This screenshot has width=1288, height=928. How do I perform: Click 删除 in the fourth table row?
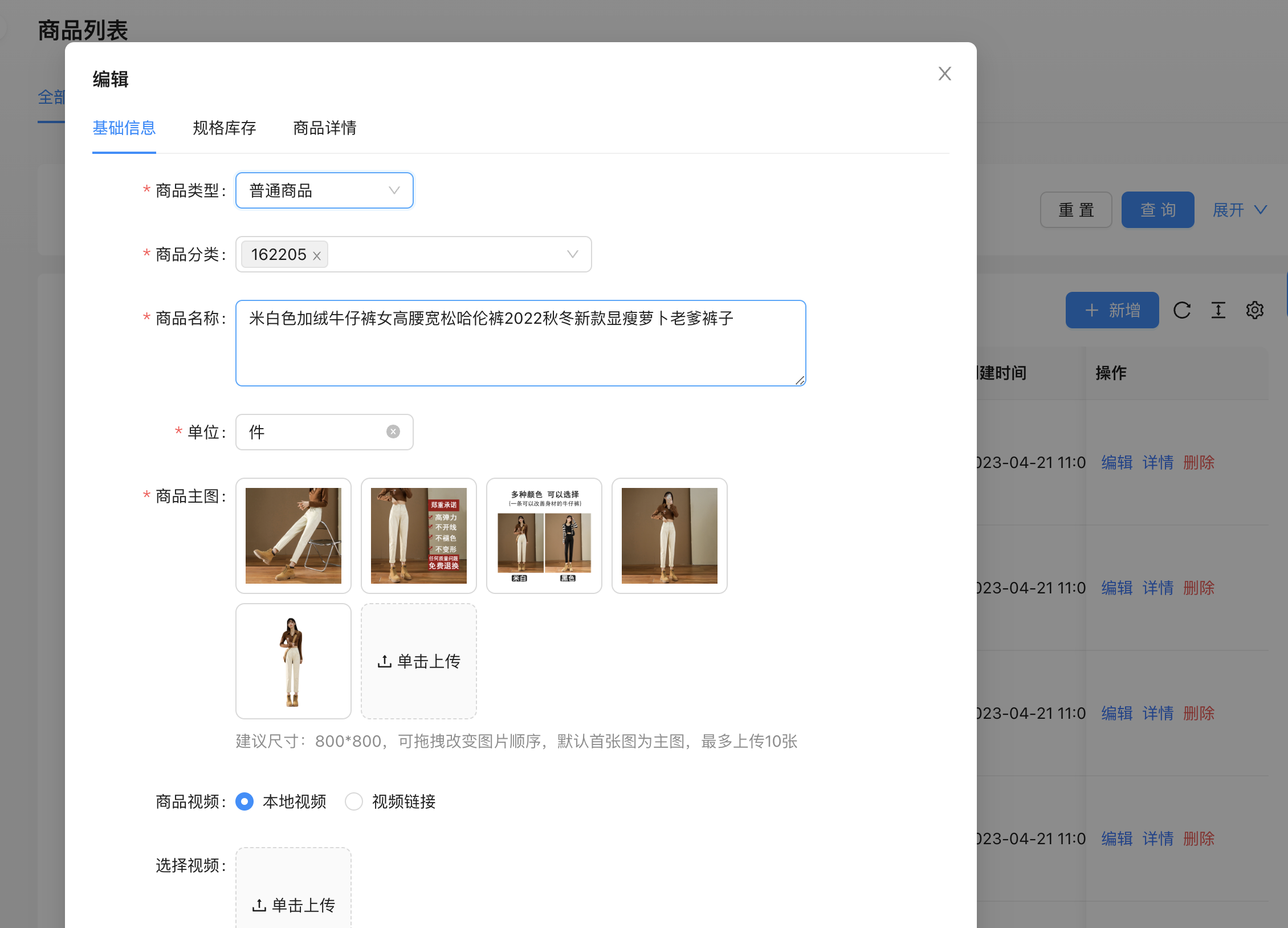(x=1199, y=839)
